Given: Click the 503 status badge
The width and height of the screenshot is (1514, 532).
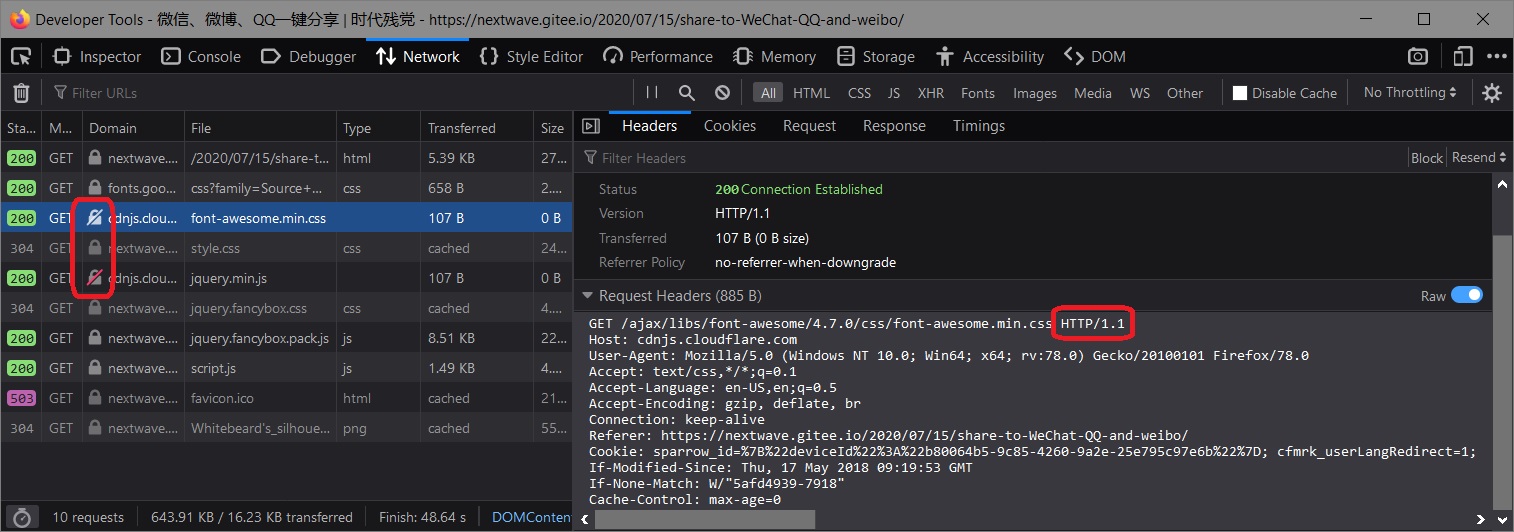Looking at the screenshot, I should click(x=21, y=398).
